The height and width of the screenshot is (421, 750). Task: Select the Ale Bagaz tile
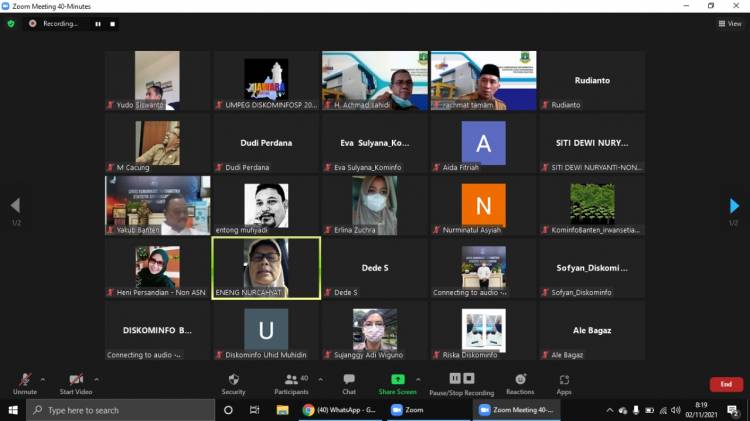coord(592,331)
